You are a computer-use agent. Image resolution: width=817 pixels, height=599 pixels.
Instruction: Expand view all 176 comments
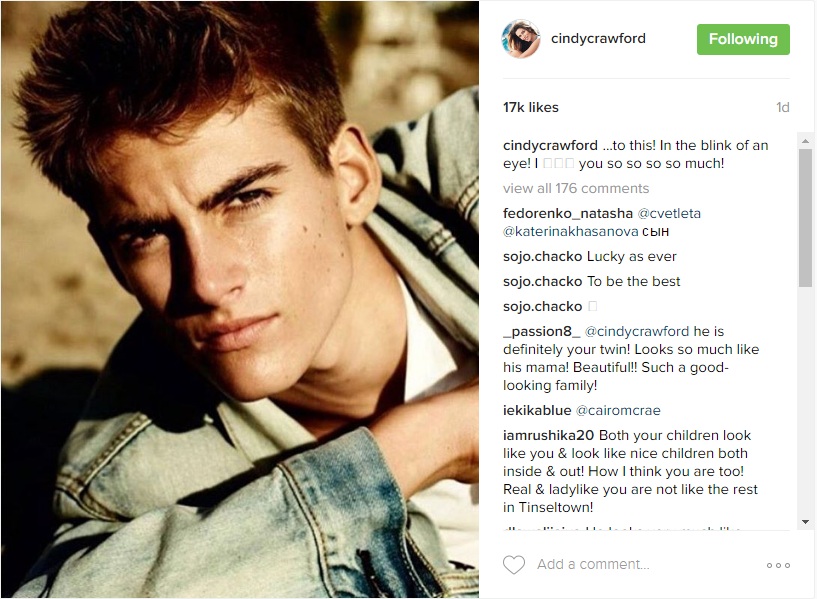click(x=576, y=188)
